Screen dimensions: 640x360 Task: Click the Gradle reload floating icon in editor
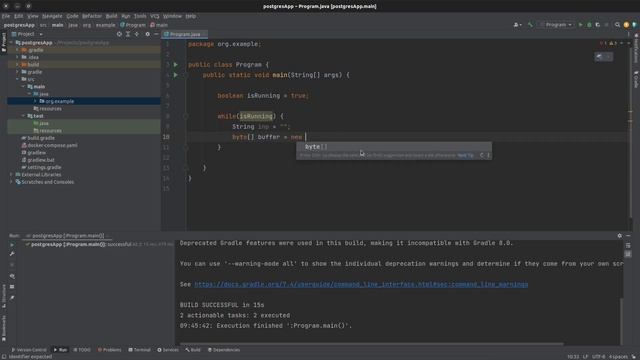(x=599, y=57)
